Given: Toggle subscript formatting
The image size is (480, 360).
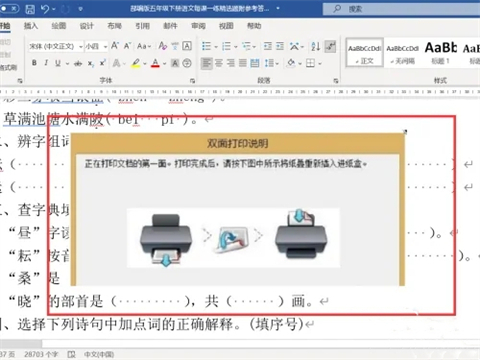Looking at the screenshot, I should 91,63.
